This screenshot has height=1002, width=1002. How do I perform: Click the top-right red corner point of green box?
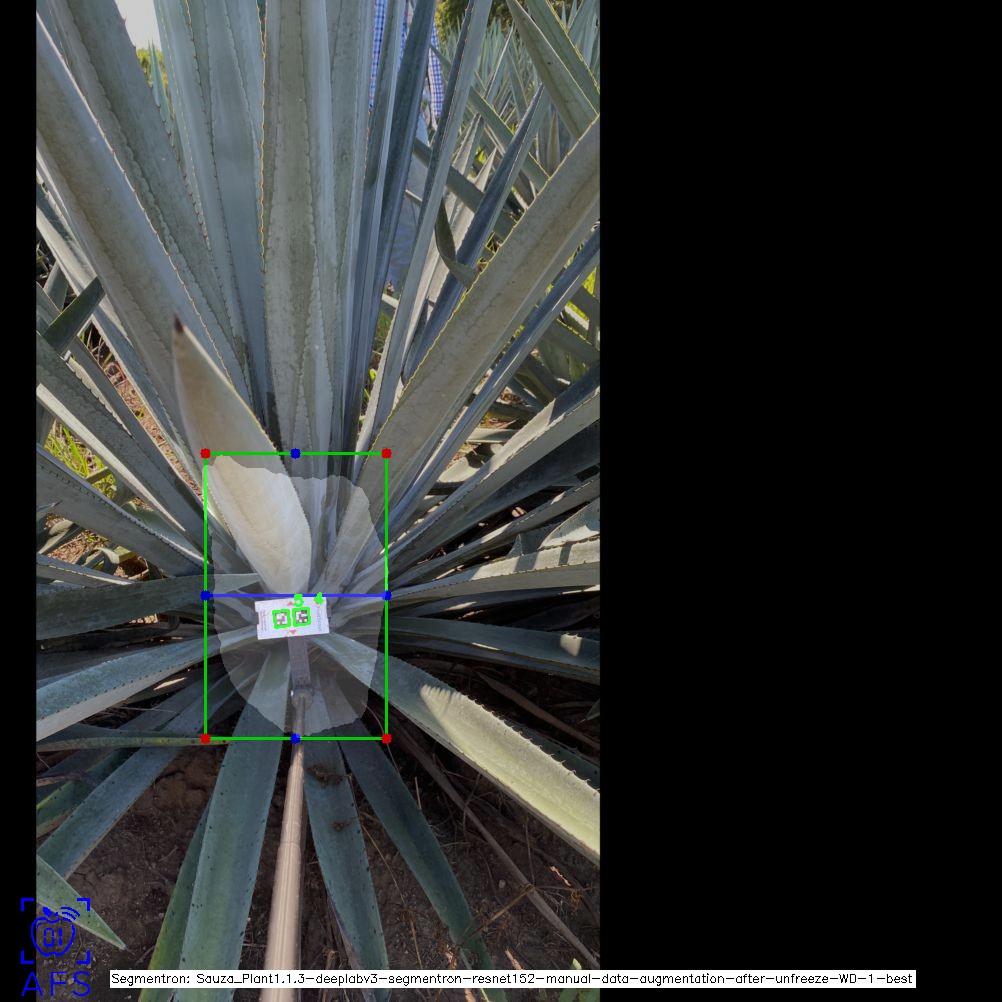(387, 454)
